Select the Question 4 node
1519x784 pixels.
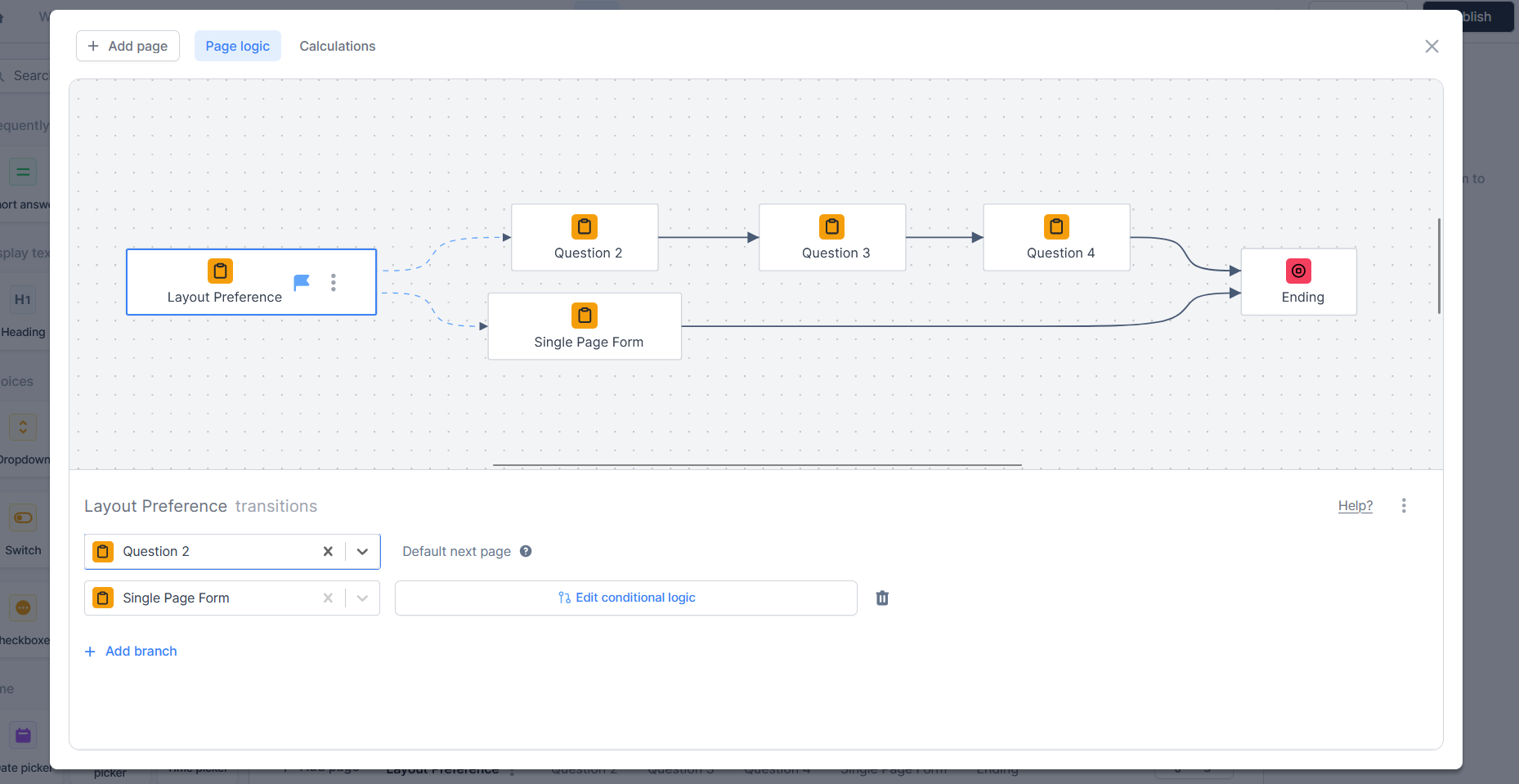tap(1057, 238)
